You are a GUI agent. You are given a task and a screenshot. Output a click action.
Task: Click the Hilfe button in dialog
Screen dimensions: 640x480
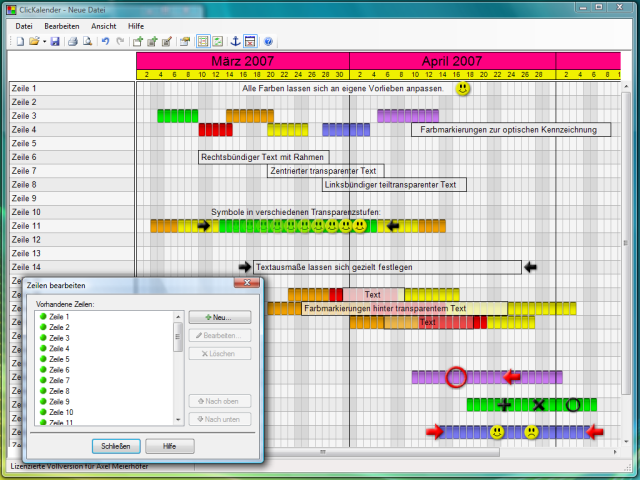169,446
